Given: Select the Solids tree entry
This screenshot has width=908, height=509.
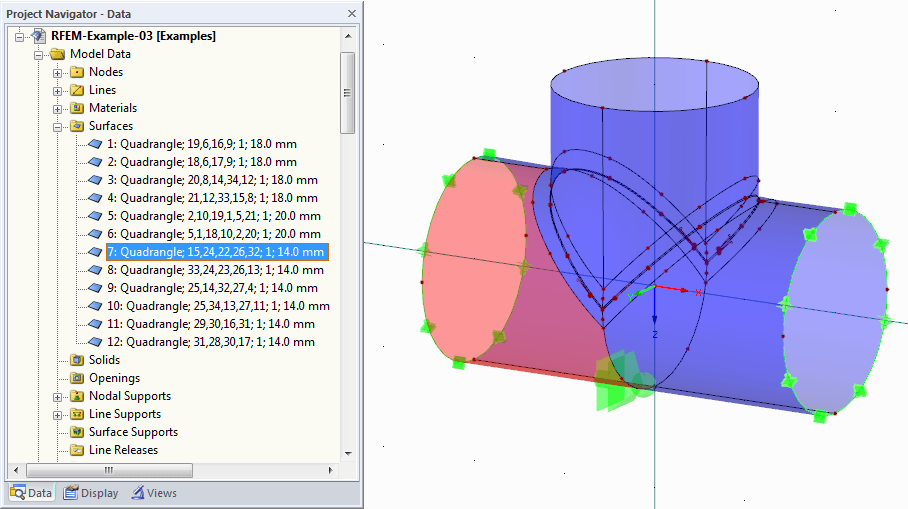Looking at the screenshot, I should [x=104, y=360].
